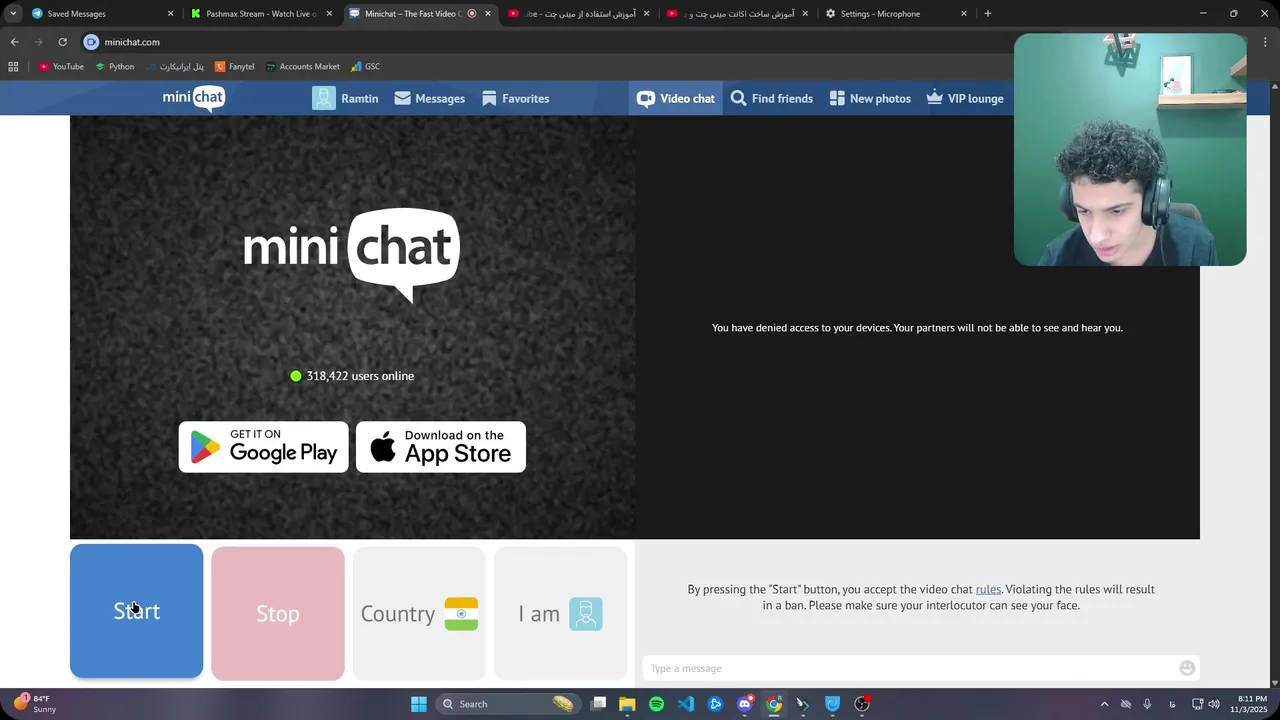Click the microphone tray icon
Viewport: 1280px width, 720px height.
pyautogui.click(x=1147, y=704)
